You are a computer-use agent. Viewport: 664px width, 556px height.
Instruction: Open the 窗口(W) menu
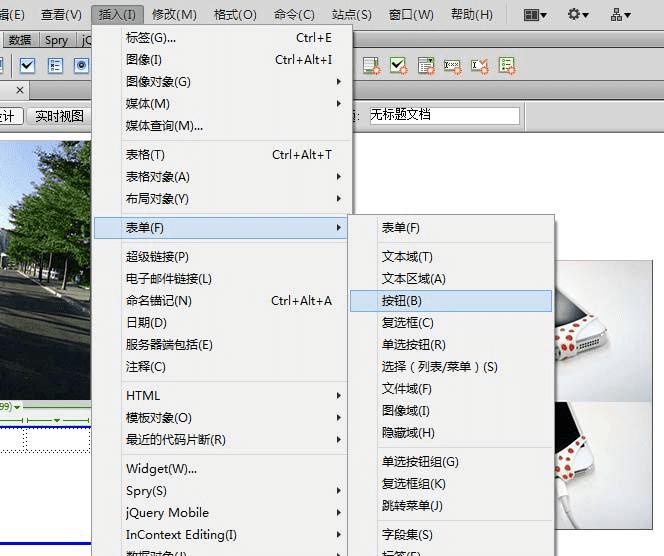411,15
